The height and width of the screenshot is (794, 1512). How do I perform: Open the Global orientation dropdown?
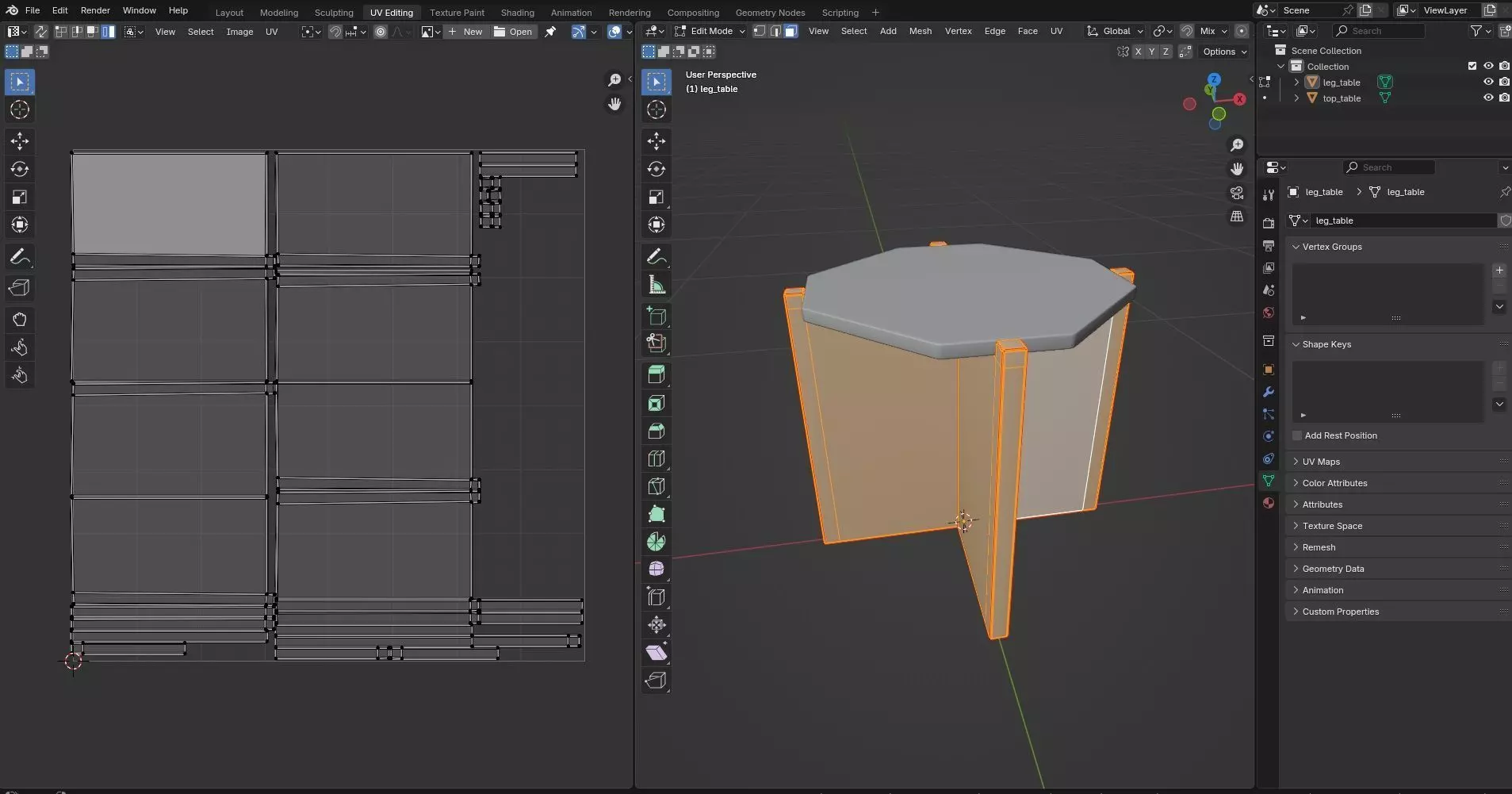pos(1115,31)
